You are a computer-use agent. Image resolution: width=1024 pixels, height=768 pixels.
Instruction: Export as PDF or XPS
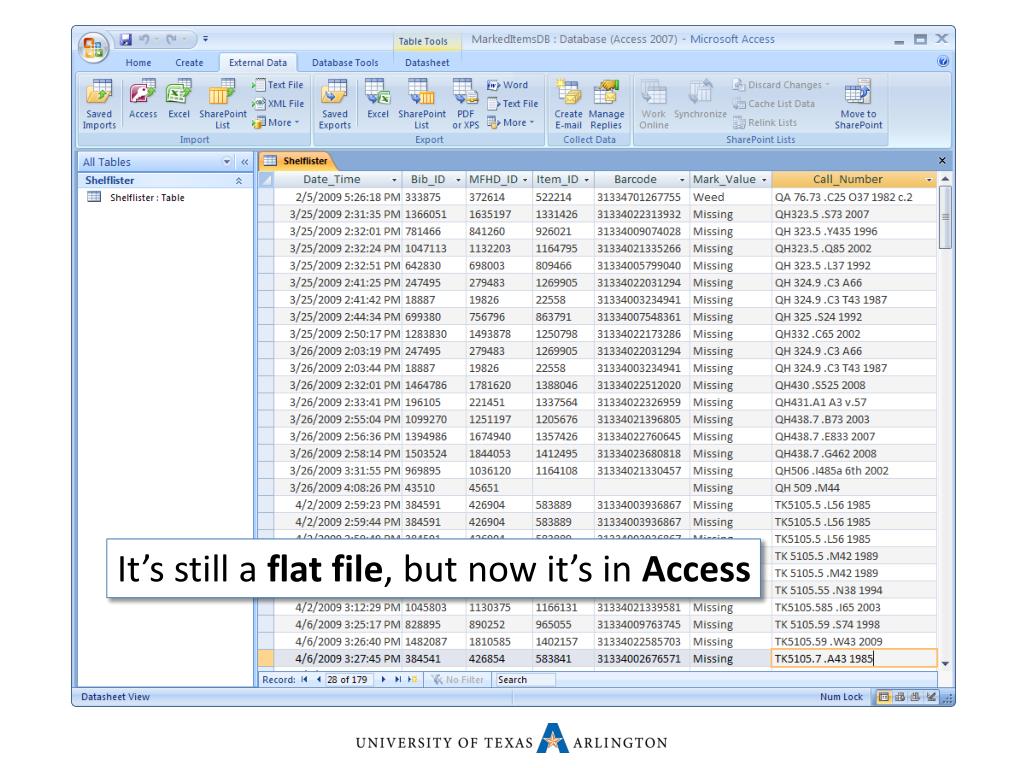click(x=466, y=104)
